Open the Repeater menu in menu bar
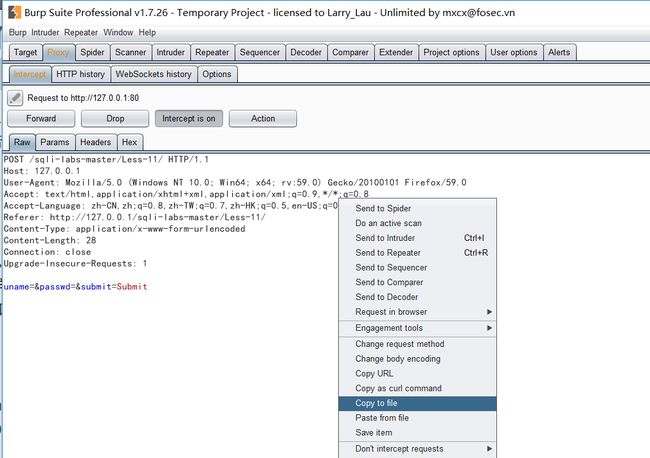The image size is (650, 458). [81, 32]
